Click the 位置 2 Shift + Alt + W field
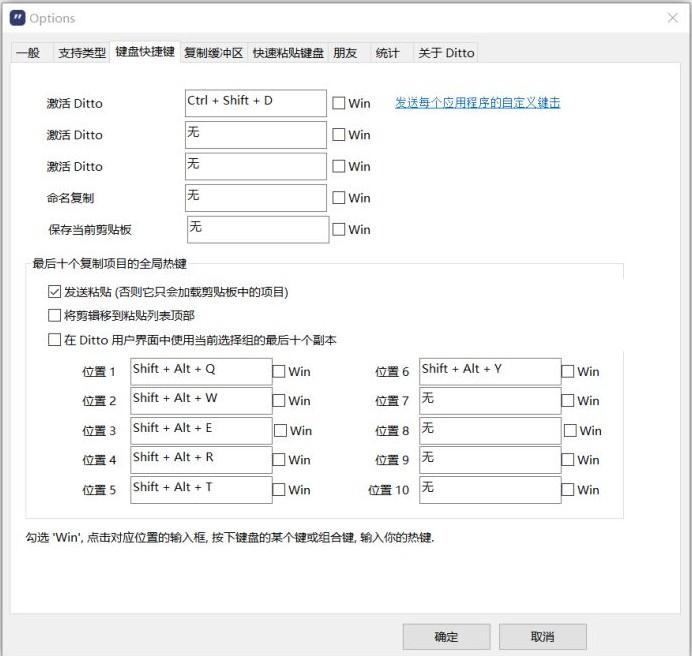The width and height of the screenshot is (692, 656). [201, 401]
